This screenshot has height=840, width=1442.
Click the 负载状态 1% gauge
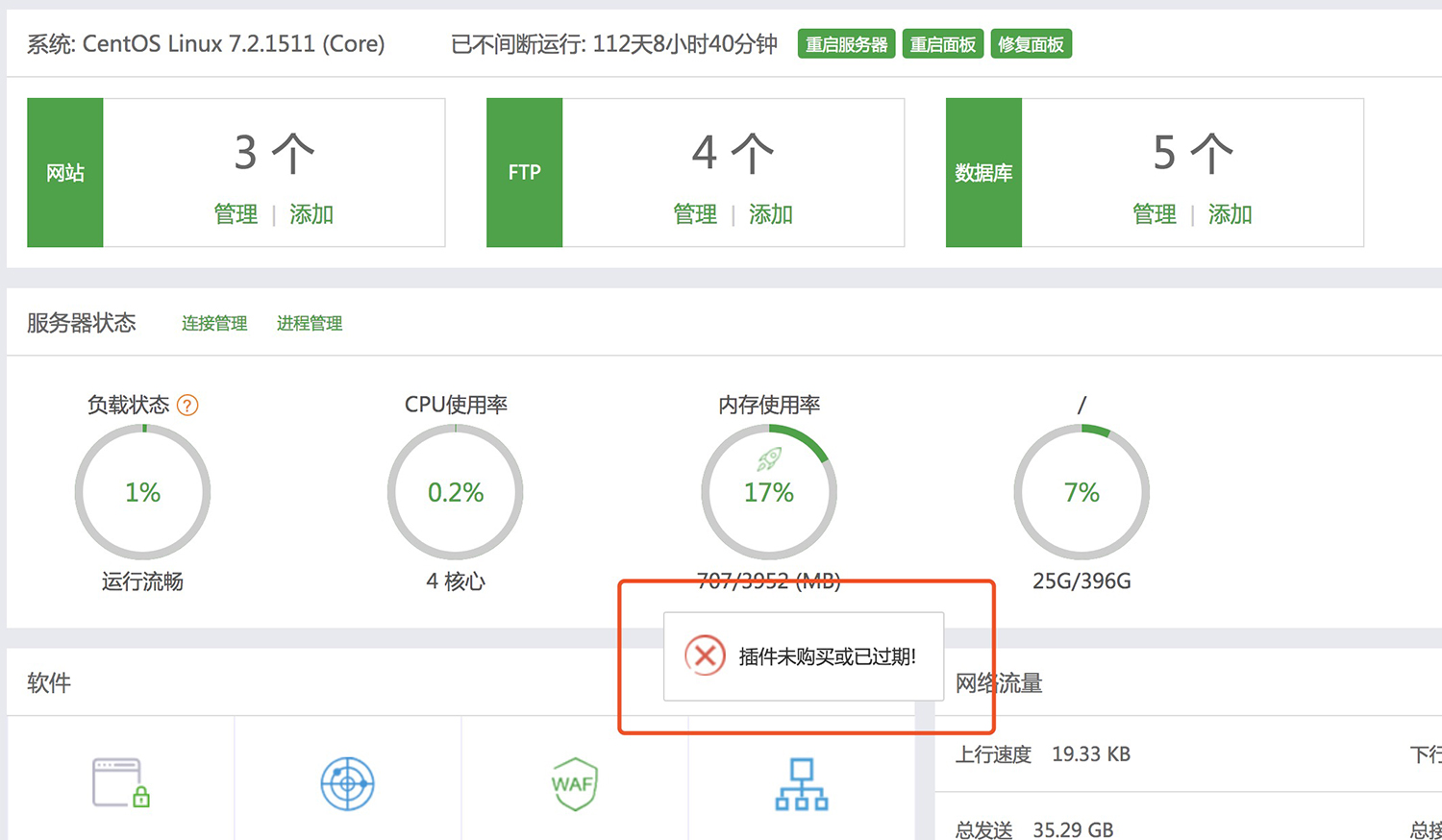click(143, 492)
